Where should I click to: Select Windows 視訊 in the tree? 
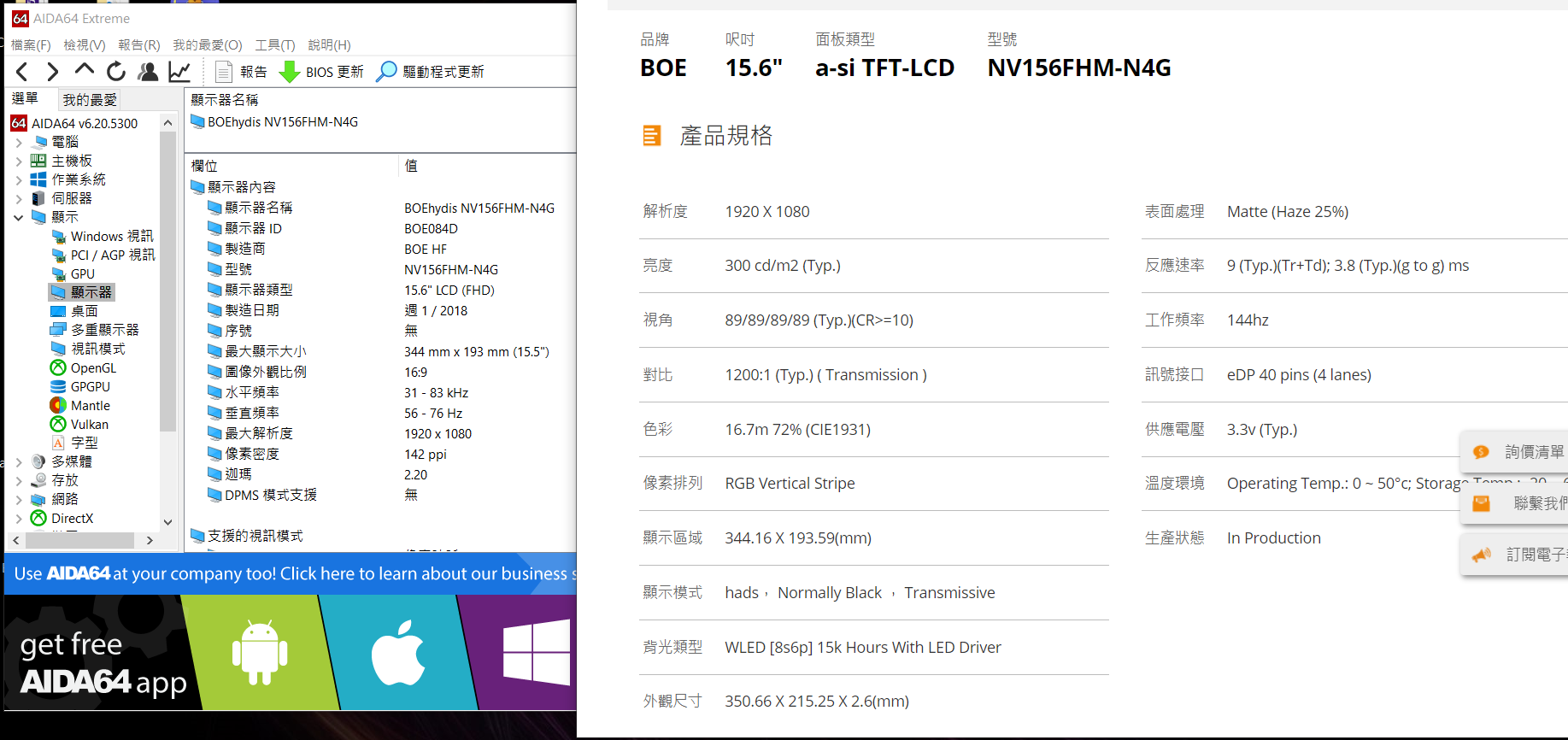(x=103, y=236)
